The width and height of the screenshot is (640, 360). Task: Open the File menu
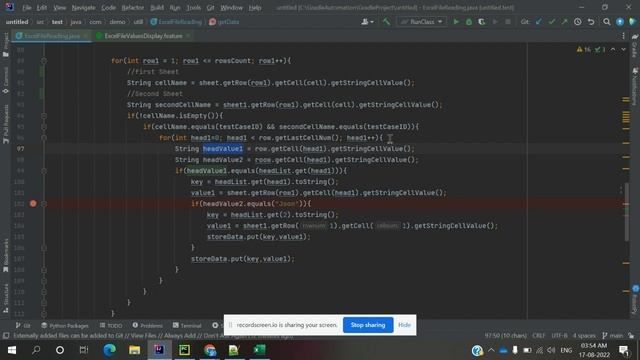[27, 7]
